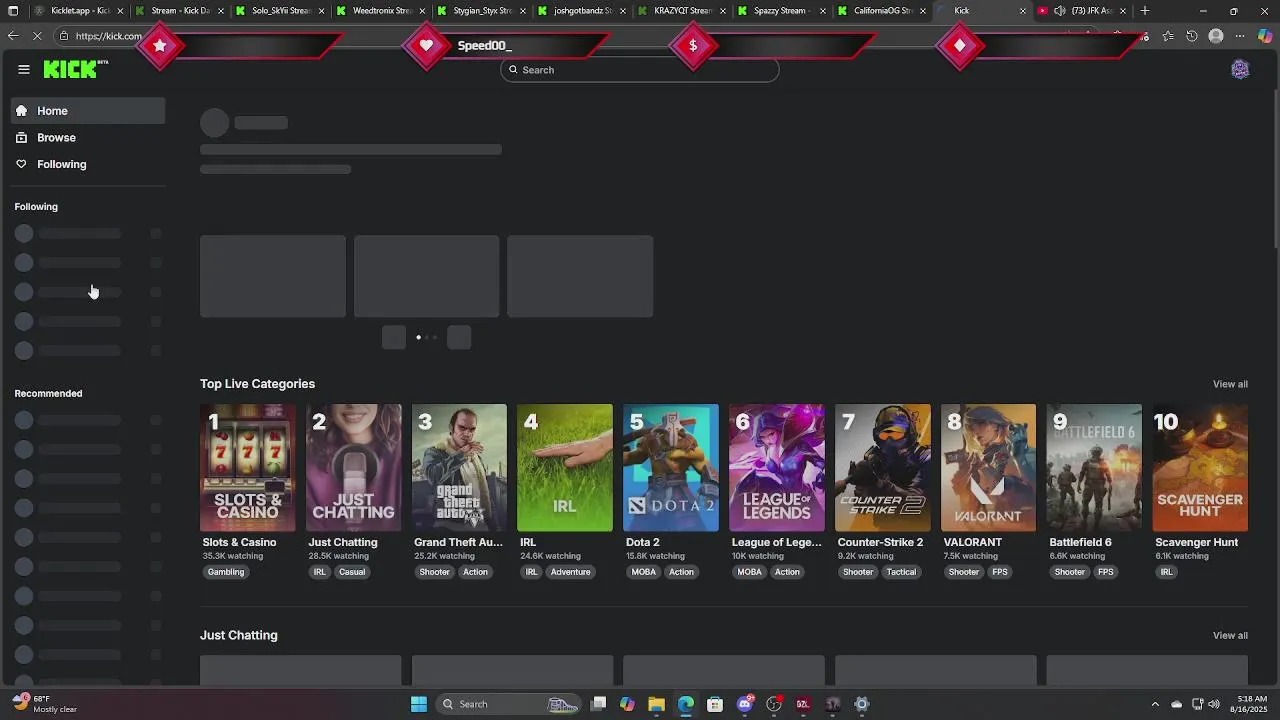This screenshot has height=720, width=1280.
Task: Open Following in the sidebar
Action: pos(88,164)
